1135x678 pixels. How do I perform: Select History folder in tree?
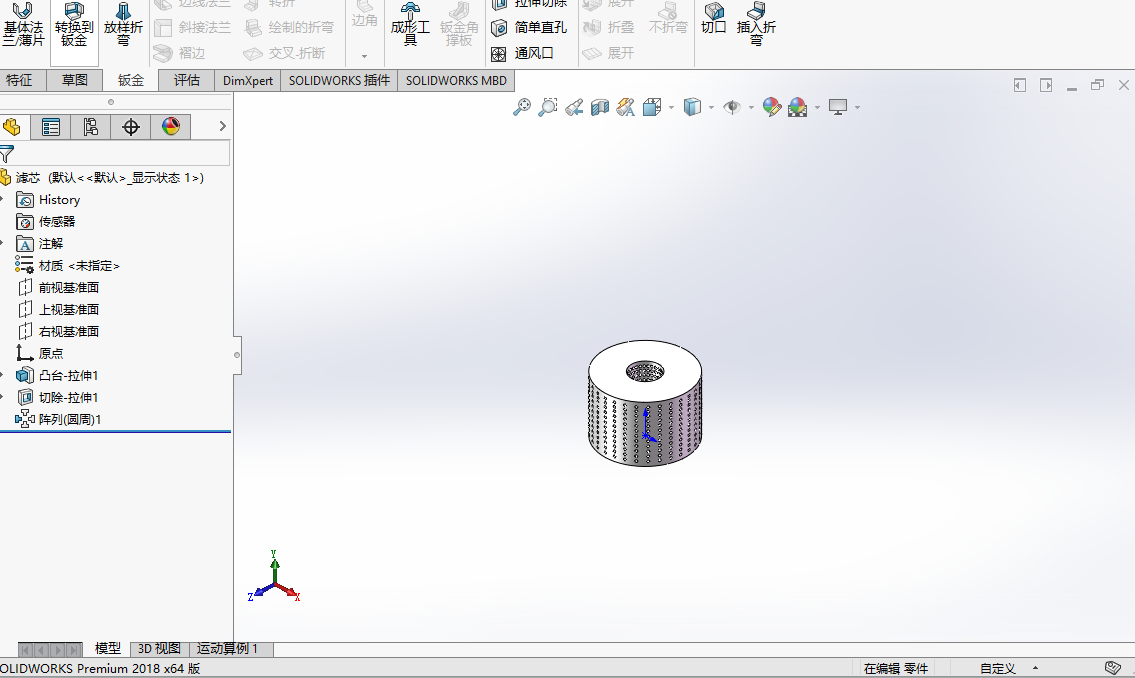click(48, 200)
